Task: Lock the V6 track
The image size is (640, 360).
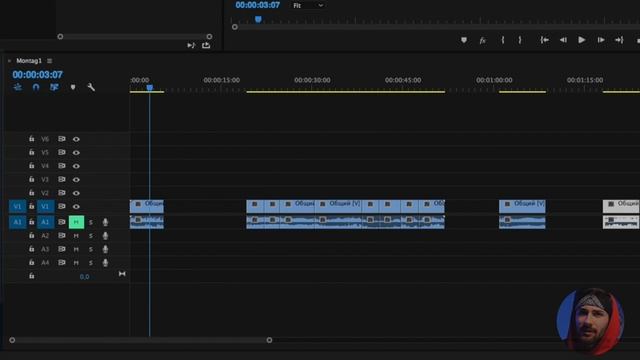Action: (x=31, y=139)
